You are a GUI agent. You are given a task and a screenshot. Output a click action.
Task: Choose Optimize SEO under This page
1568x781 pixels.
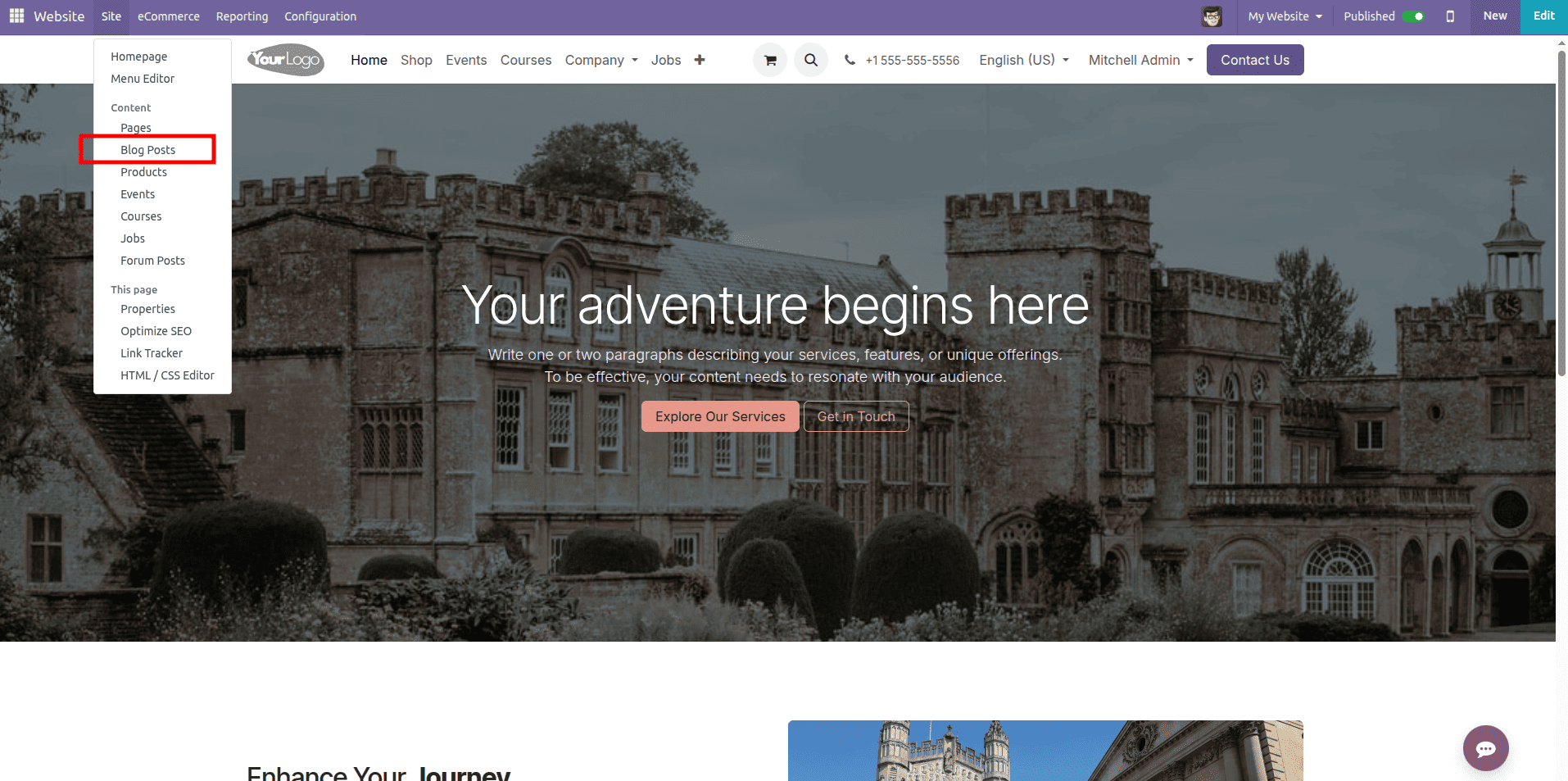156,330
